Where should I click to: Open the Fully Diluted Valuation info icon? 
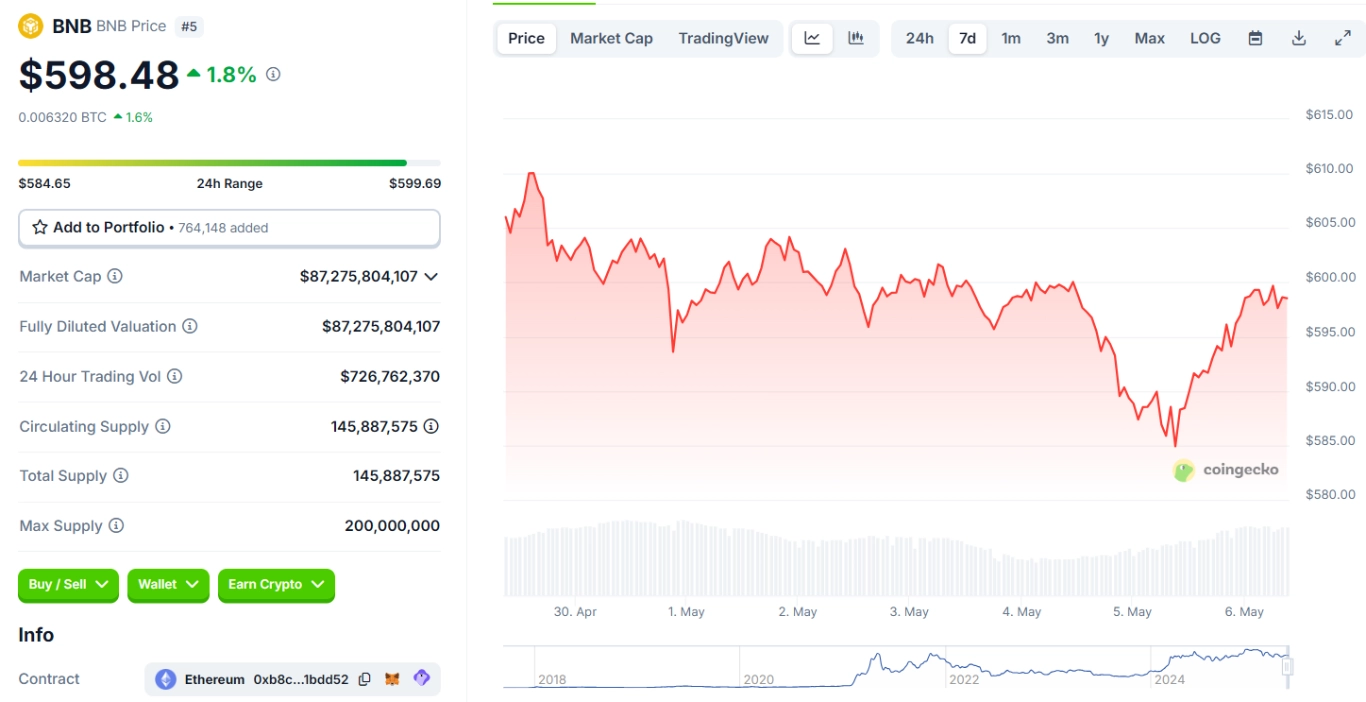tap(190, 326)
